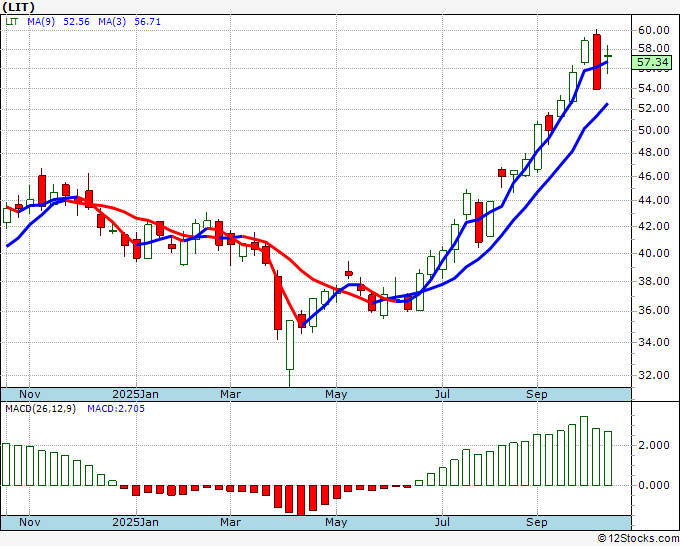Viewport: 680px width, 546px height.
Task: Click the lowest red MACD histogram bar
Action: tap(300, 499)
